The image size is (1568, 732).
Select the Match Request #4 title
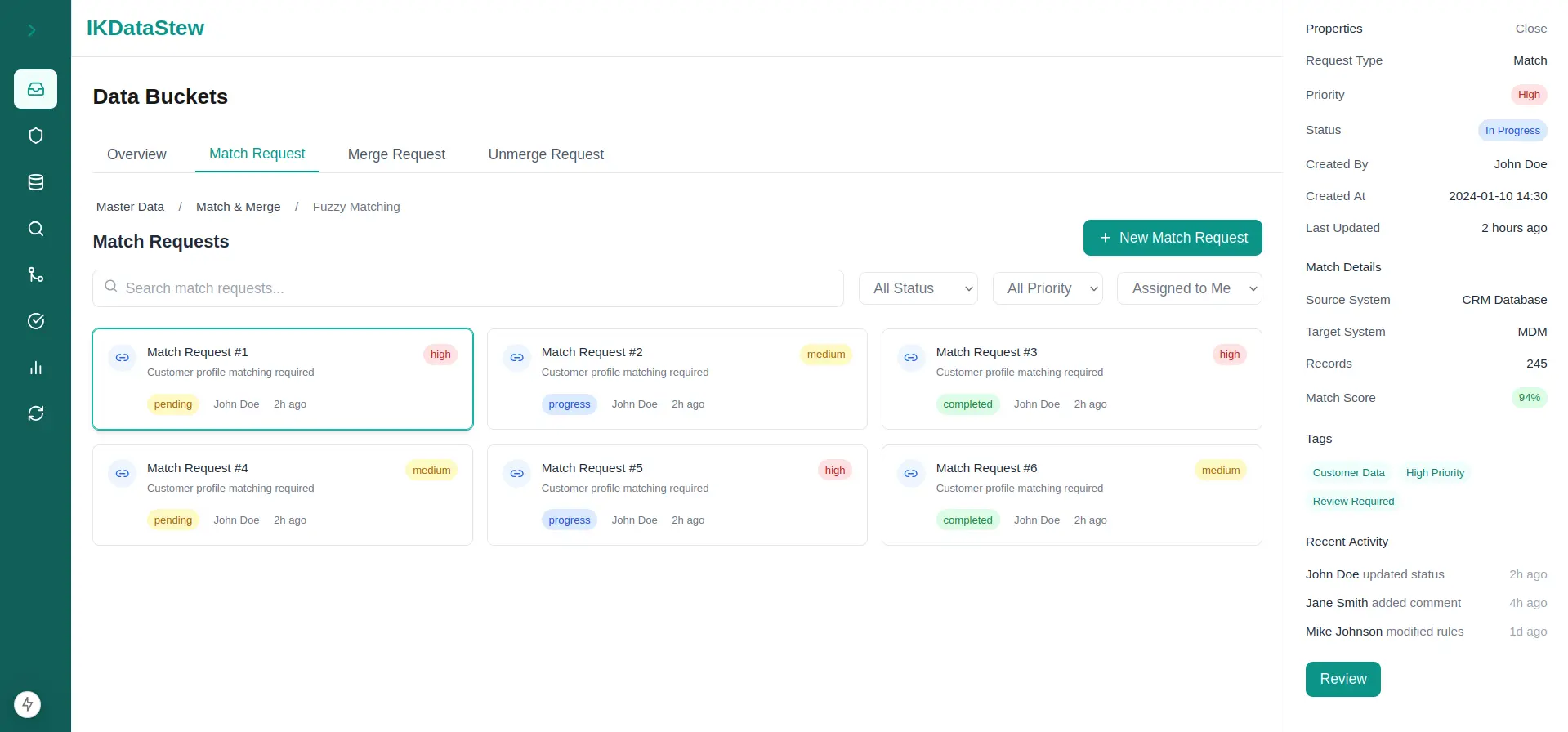198,468
